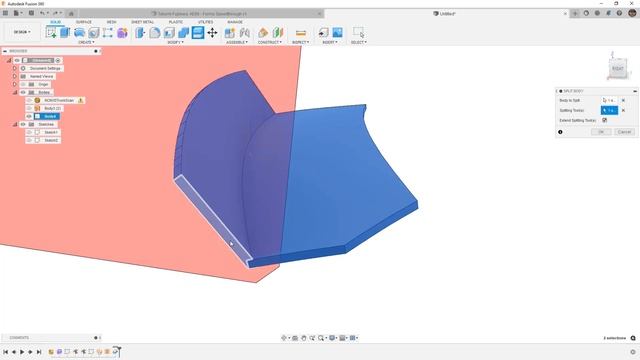Open the Inspect menu dropdown
The image size is (640, 360).
(301, 42)
